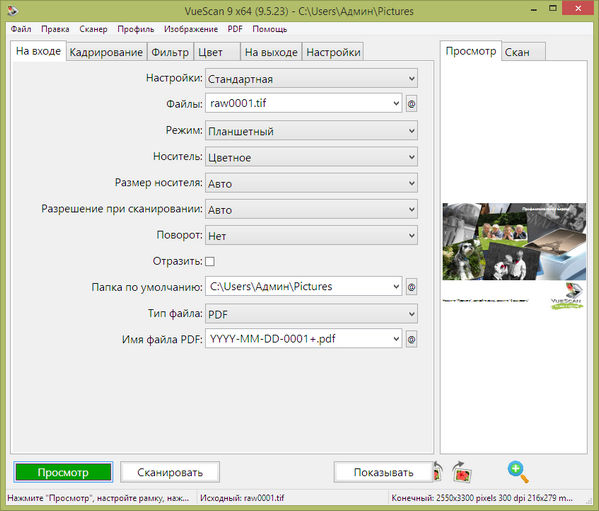The width and height of the screenshot is (599, 511).
Task: Click the @ button beside Папка по умолчанию
Action: [x=411, y=287]
